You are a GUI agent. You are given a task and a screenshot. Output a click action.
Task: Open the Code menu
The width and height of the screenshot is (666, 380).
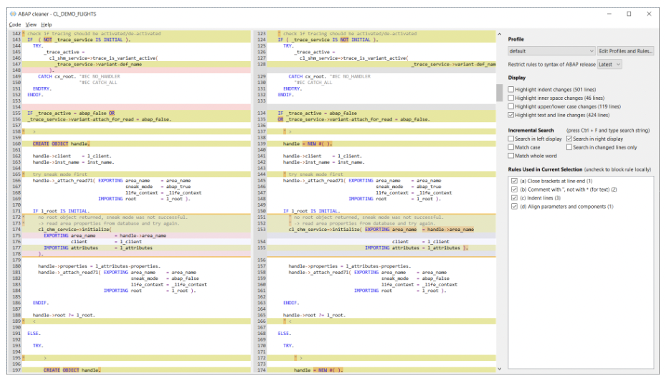click(x=15, y=25)
